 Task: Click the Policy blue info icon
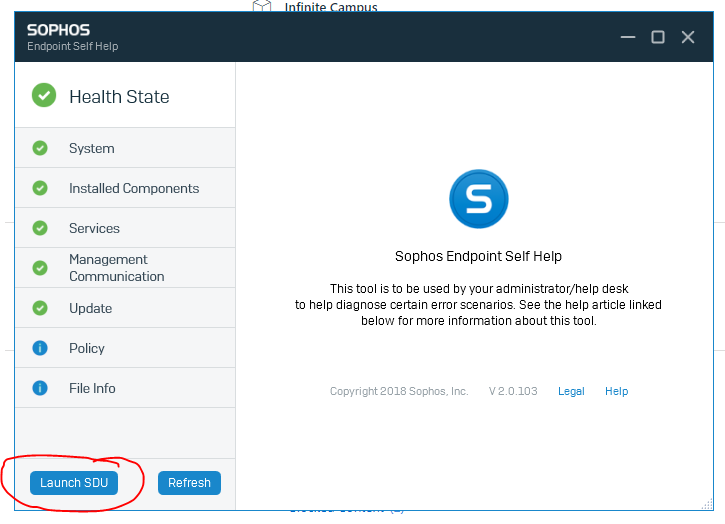click(x=40, y=348)
